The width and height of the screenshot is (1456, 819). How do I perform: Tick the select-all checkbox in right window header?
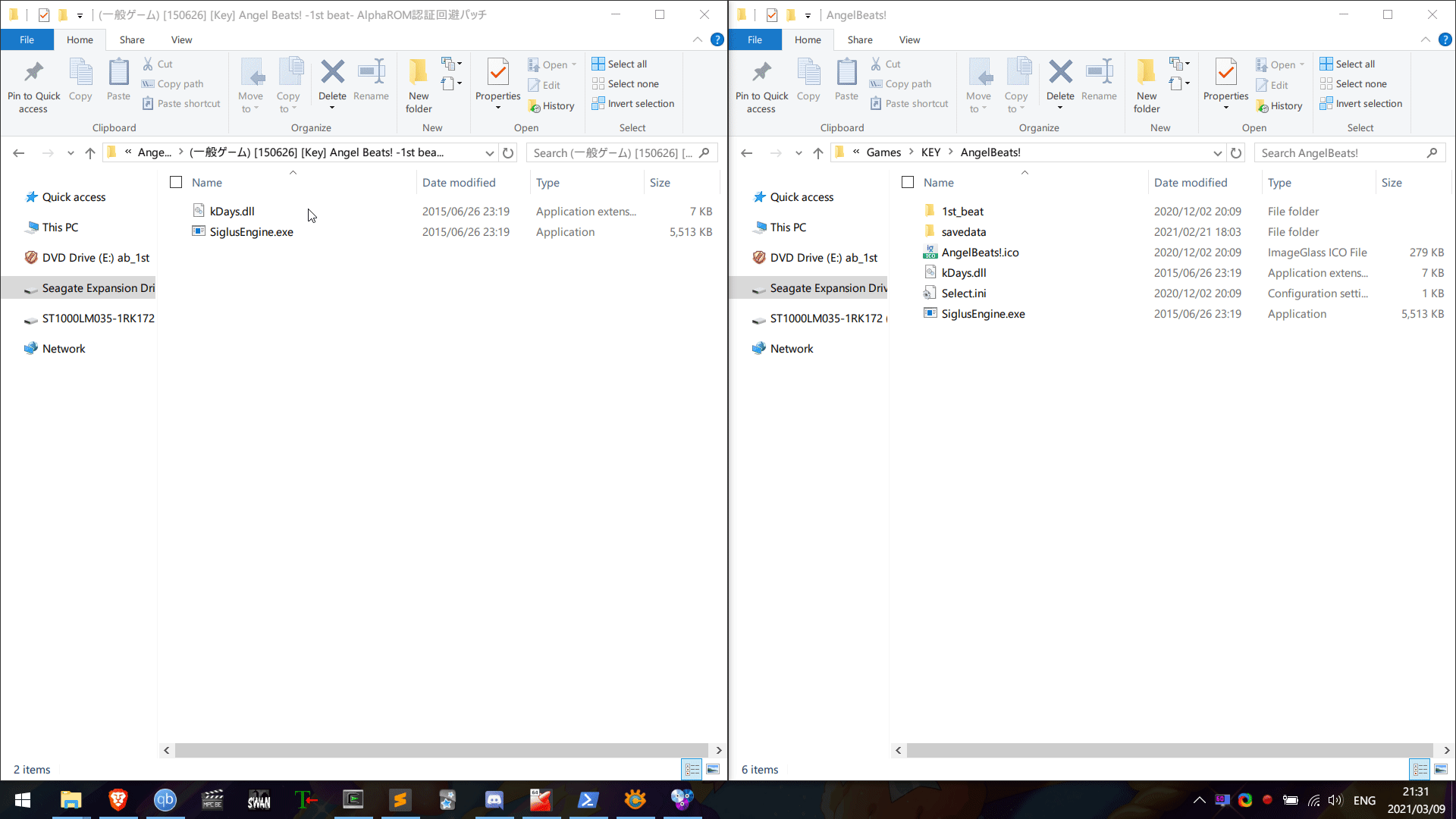(x=908, y=183)
